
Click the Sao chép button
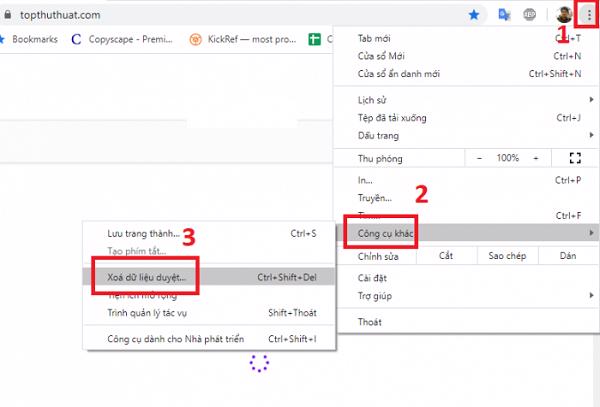coord(507,256)
